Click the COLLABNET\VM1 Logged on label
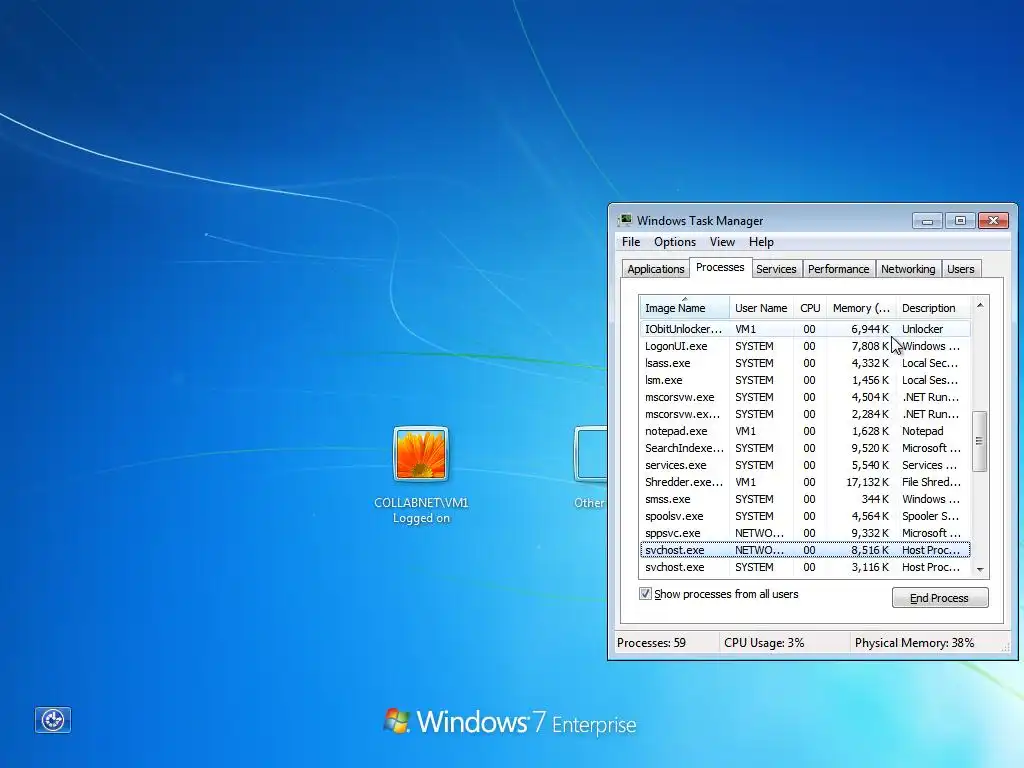Viewport: 1024px width, 768px height. [x=421, y=510]
